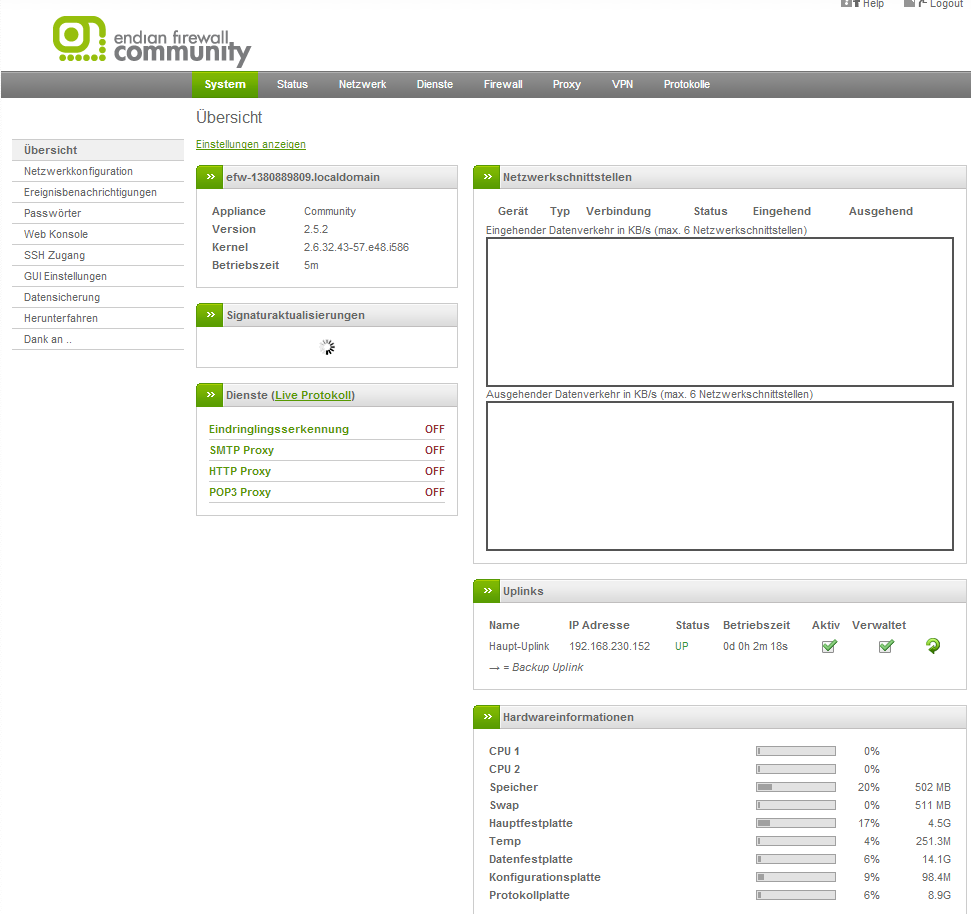Collapse the efw hostname panel arrow
Image resolution: width=971 pixels, height=914 pixels.
click(x=210, y=177)
